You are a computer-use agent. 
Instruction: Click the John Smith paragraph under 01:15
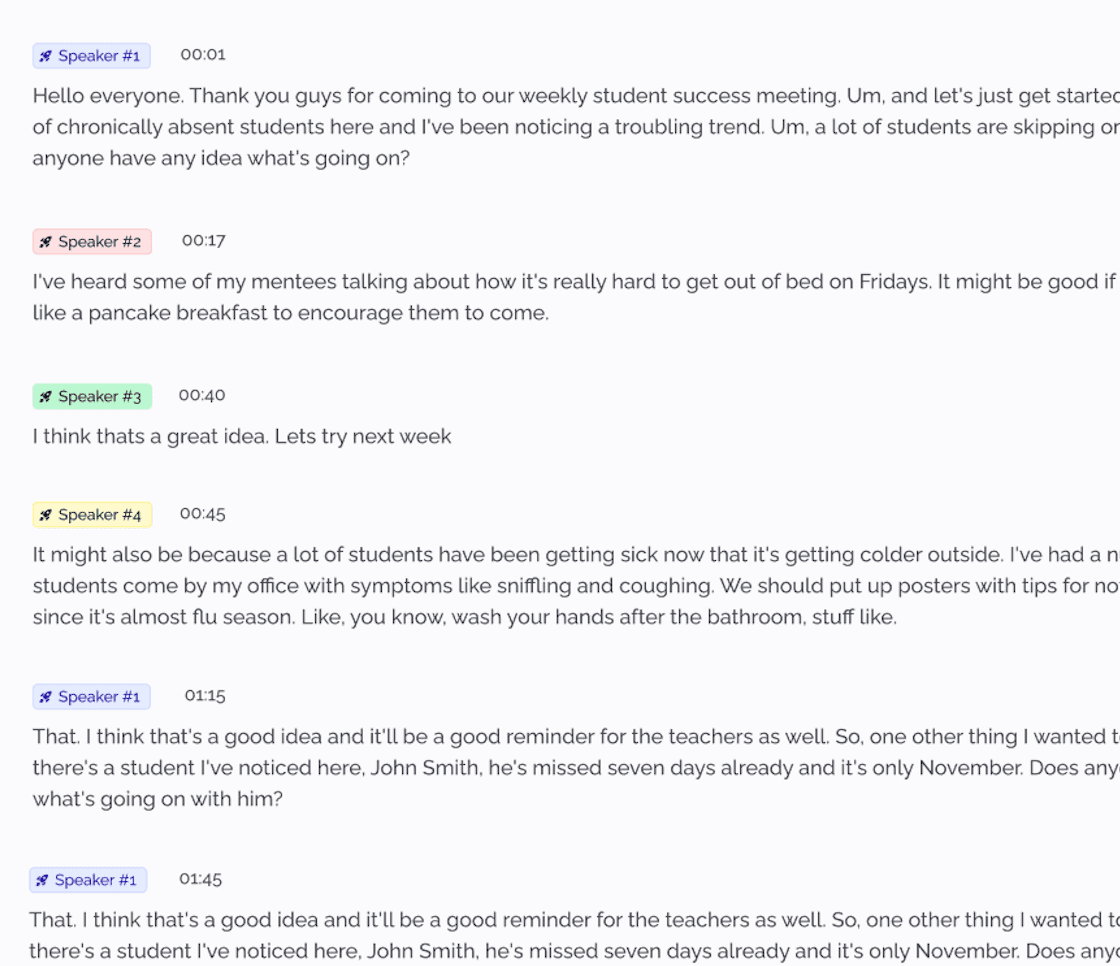[576, 767]
